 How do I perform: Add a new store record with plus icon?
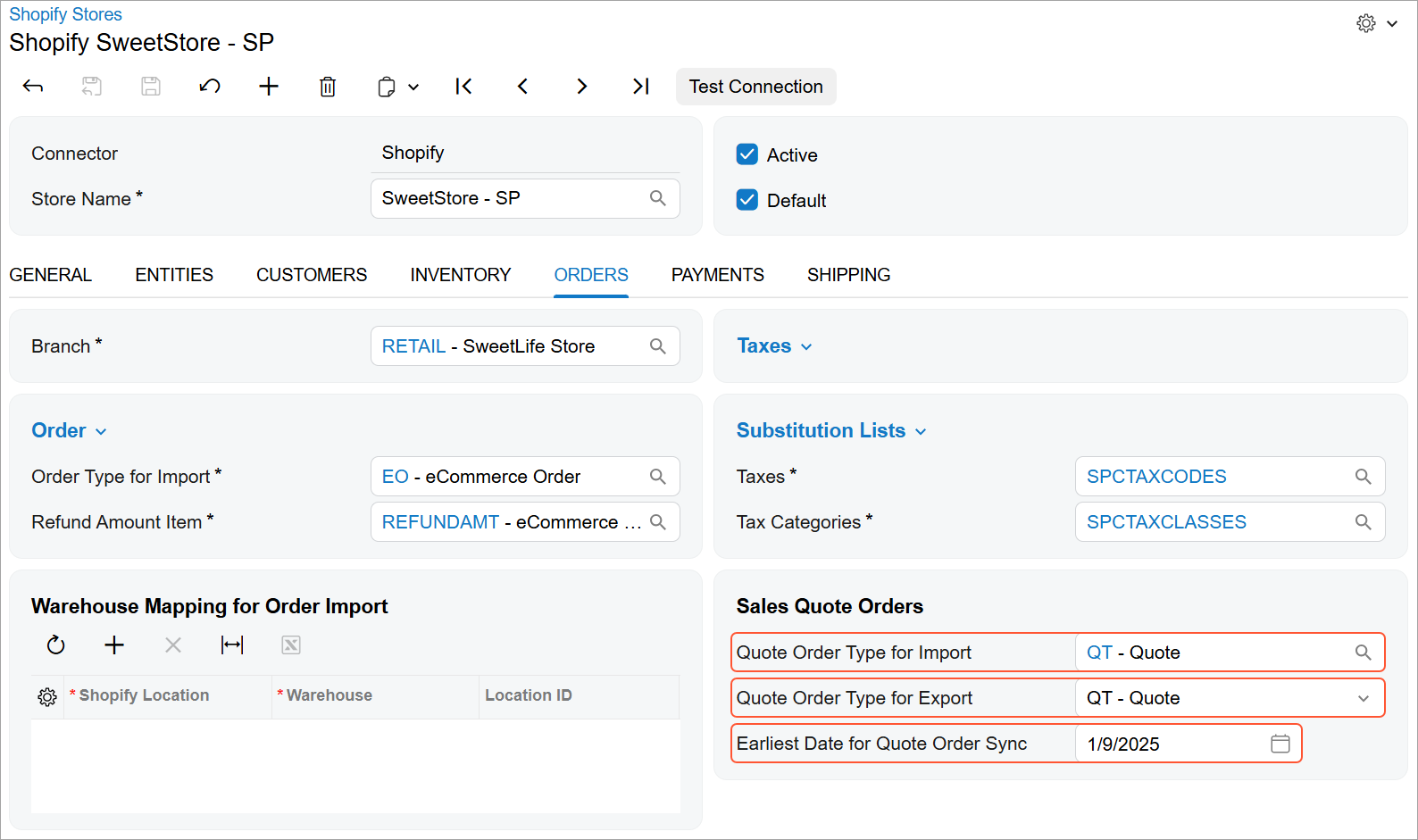pyautogui.click(x=269, y=87)
